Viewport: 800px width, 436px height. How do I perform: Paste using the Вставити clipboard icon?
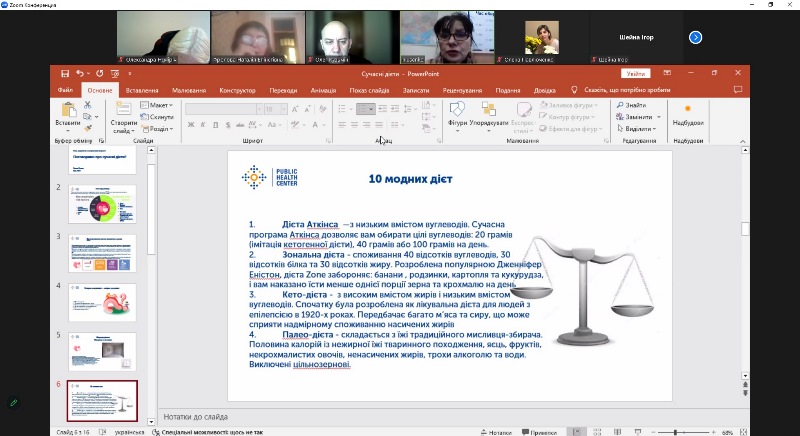pyautogui.click(x=68, y=110)
